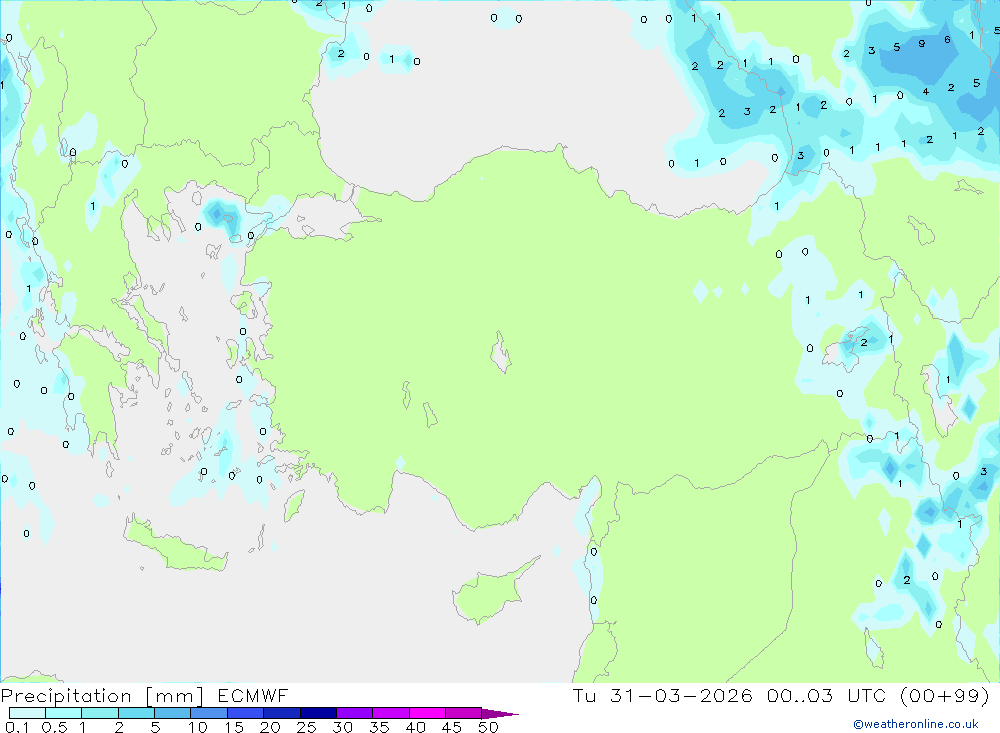Click the "10" legend scale label
This screenshot has height=733, width=1000.
[x=198, y=727]
